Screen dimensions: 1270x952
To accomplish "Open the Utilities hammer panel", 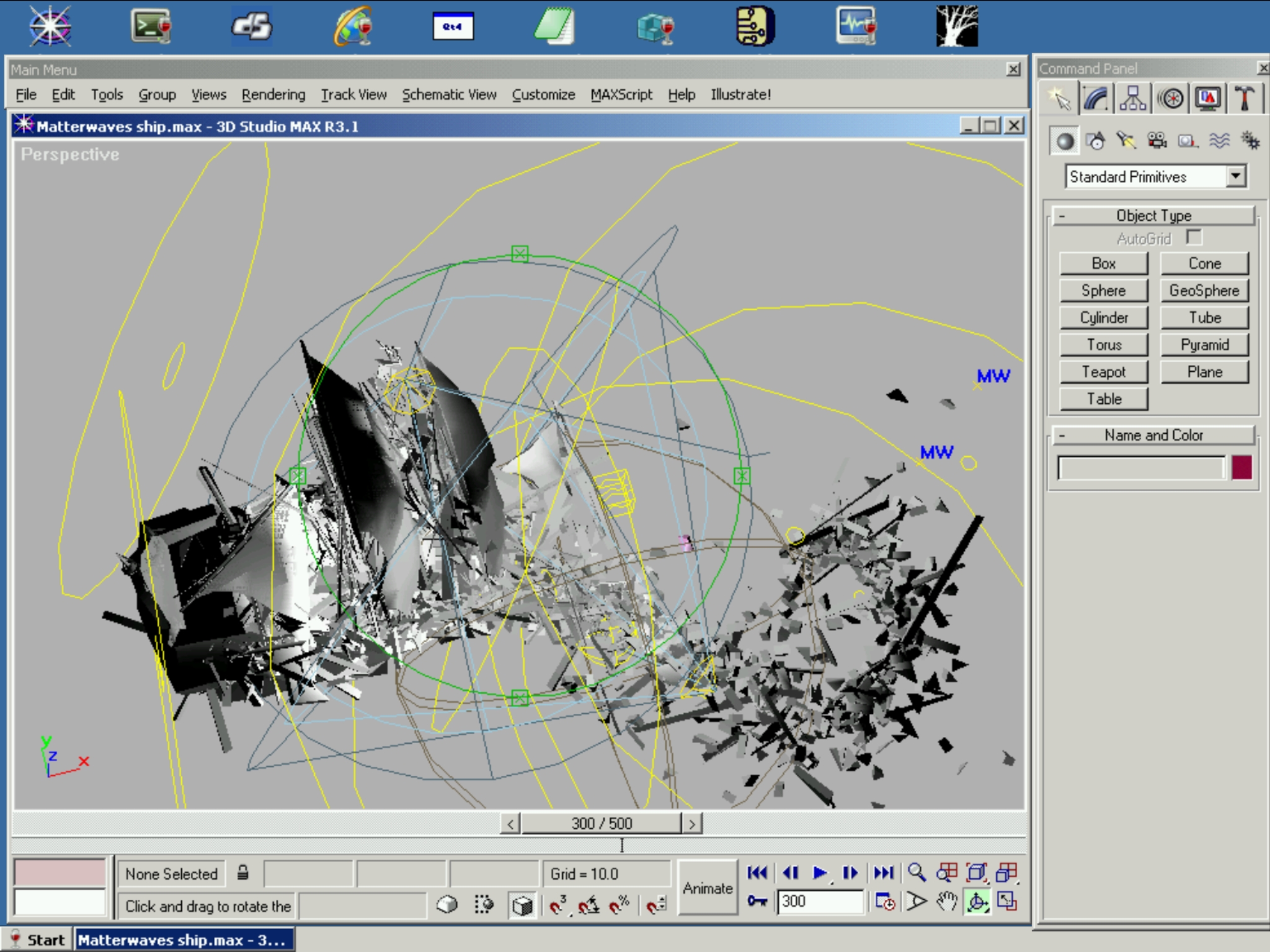I will click(1244, 99).
